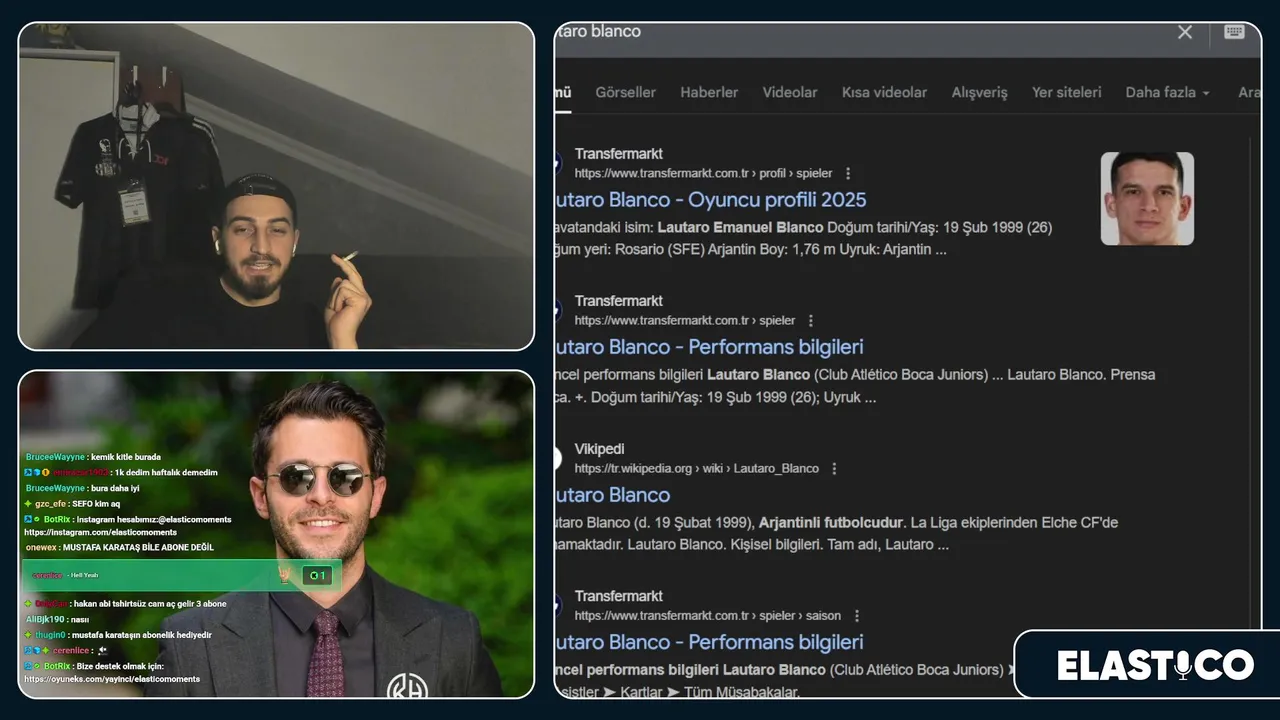Click the green badge beside thugin0 in chat

(28, 635)
